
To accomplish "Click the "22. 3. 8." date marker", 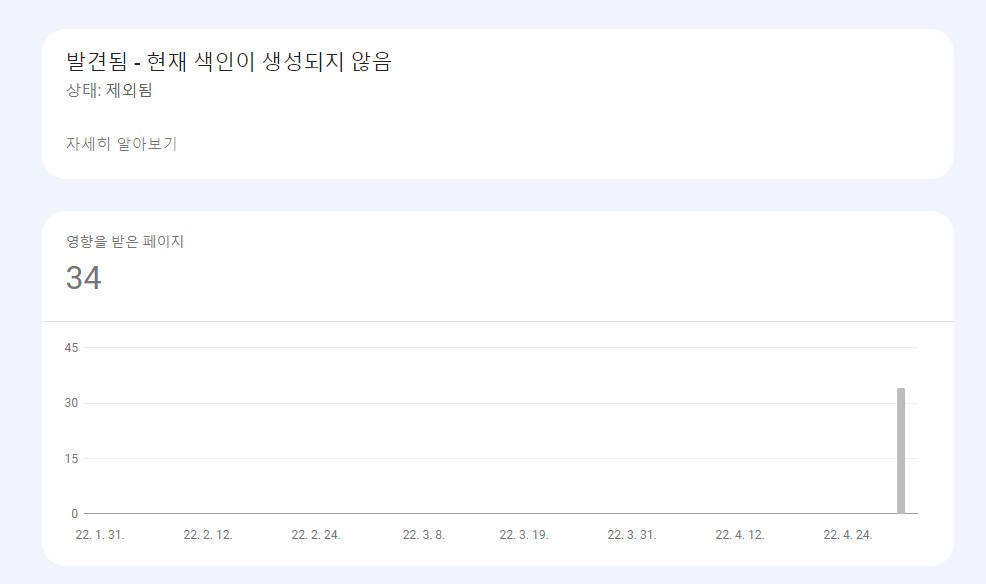I will [422, 536].
